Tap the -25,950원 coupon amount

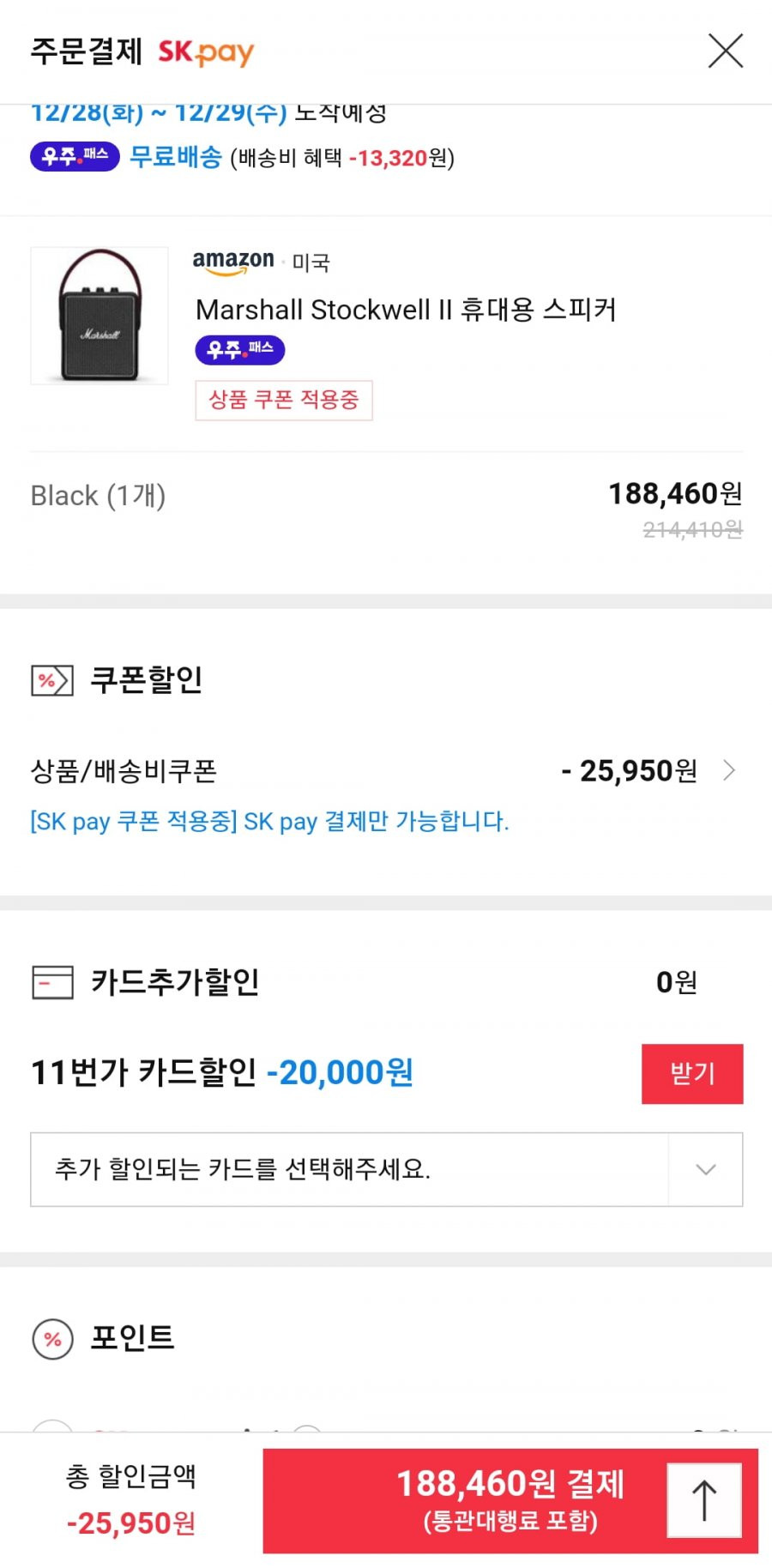coord(630,770)
